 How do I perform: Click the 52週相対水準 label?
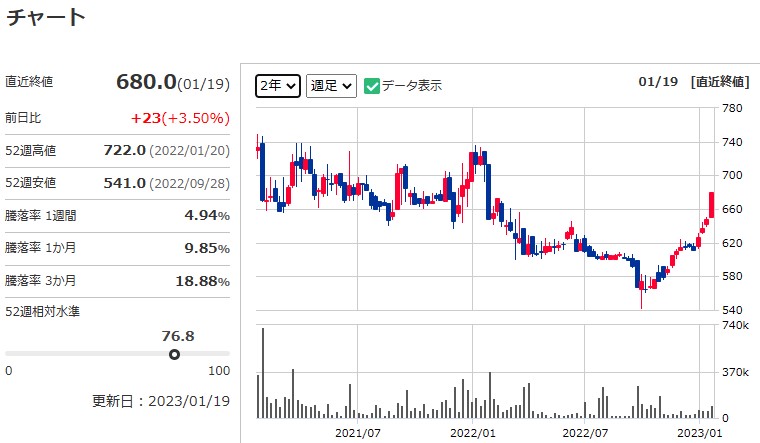click(43, 312)
